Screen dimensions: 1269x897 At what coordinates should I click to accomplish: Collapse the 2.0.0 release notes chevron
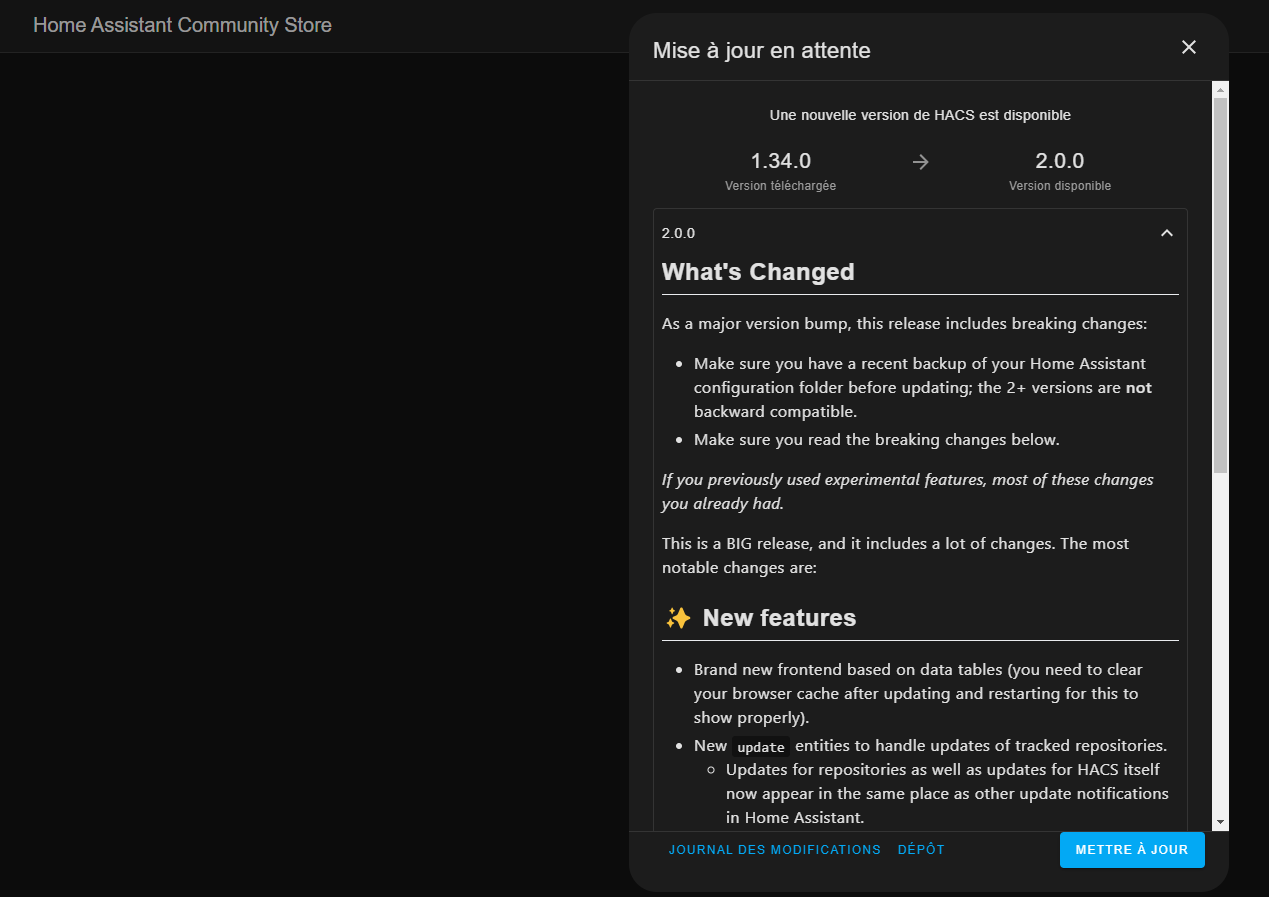[1166, 233]
